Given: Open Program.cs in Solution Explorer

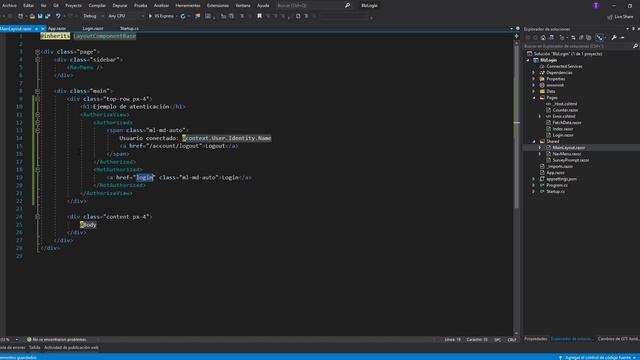Looking at the screenshot, I should click(x=557, y=185).
